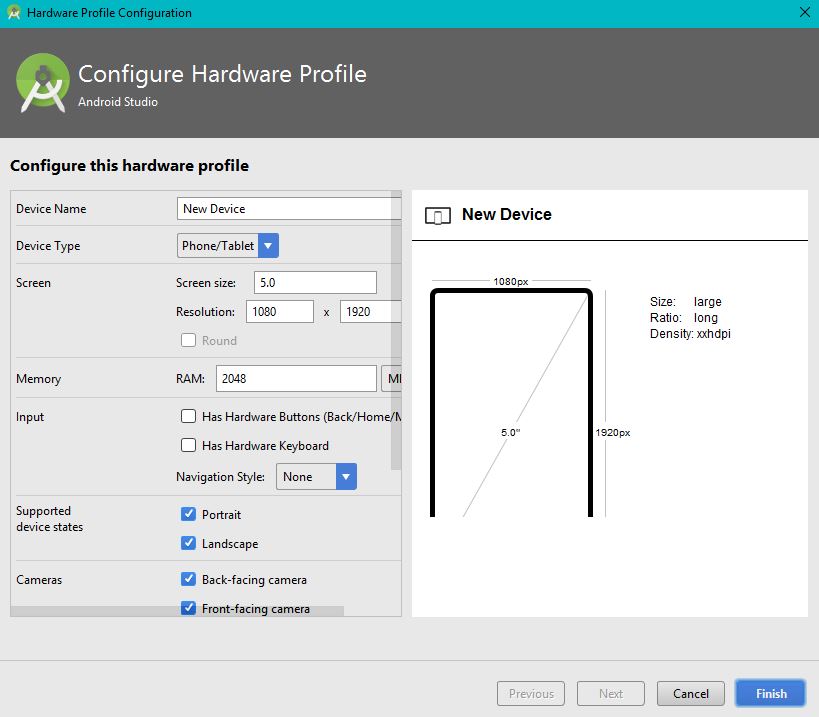The height and width of the screenshot is (717, 819).
Task: Click the 'Supported device states' label
Action: pos(50,519)
